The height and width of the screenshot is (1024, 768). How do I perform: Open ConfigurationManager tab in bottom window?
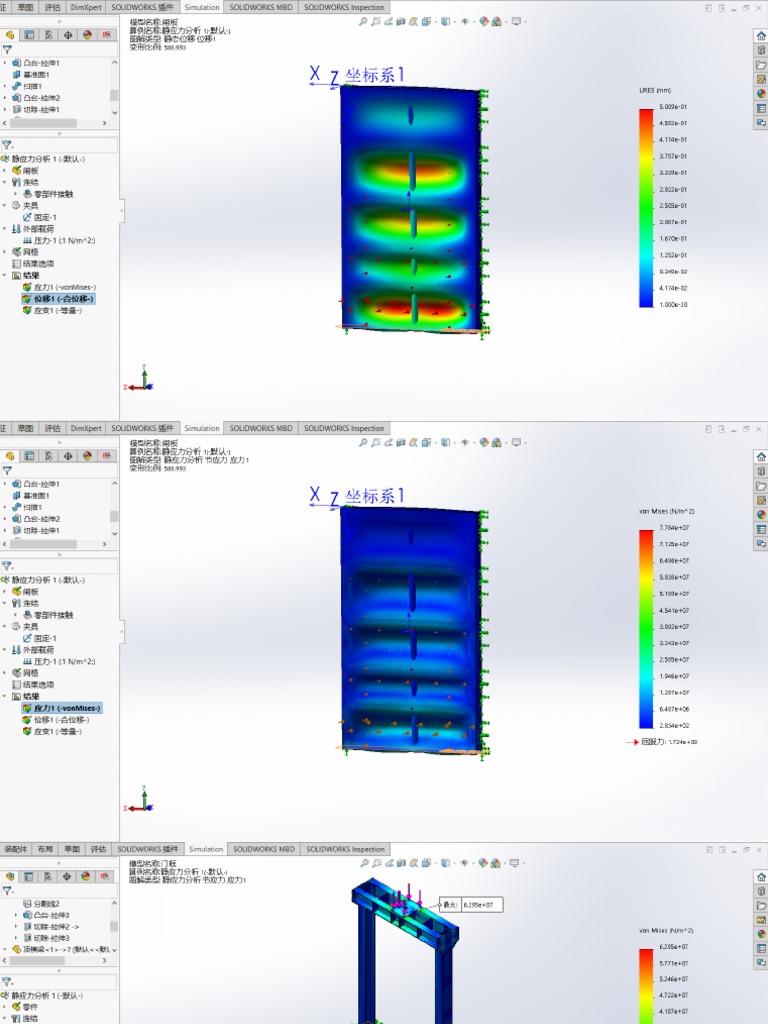pyautogui.click(x=47, y=876)
